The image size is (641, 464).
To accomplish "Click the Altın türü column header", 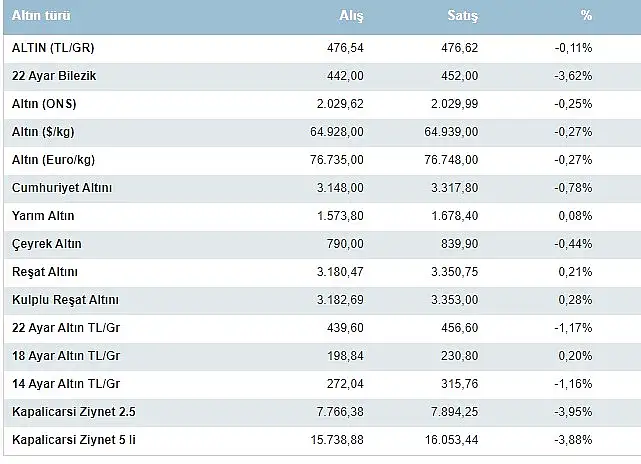I will pos(41,16).
